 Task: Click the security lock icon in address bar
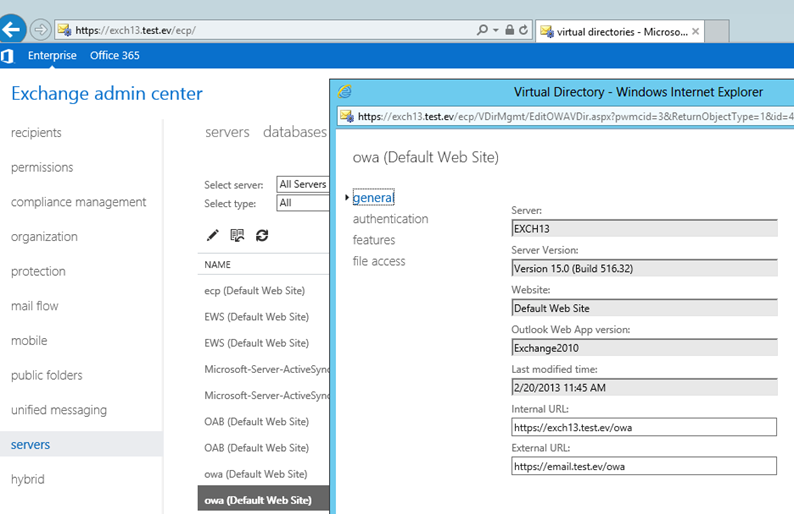(x=509, y=30)
